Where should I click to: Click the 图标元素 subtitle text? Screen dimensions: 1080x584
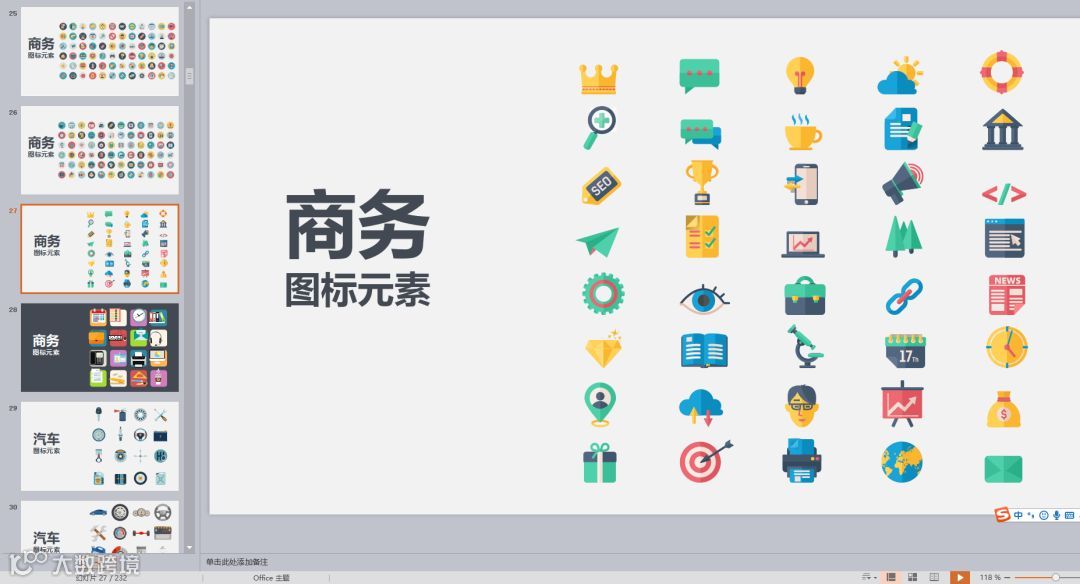tap(357, 290)
